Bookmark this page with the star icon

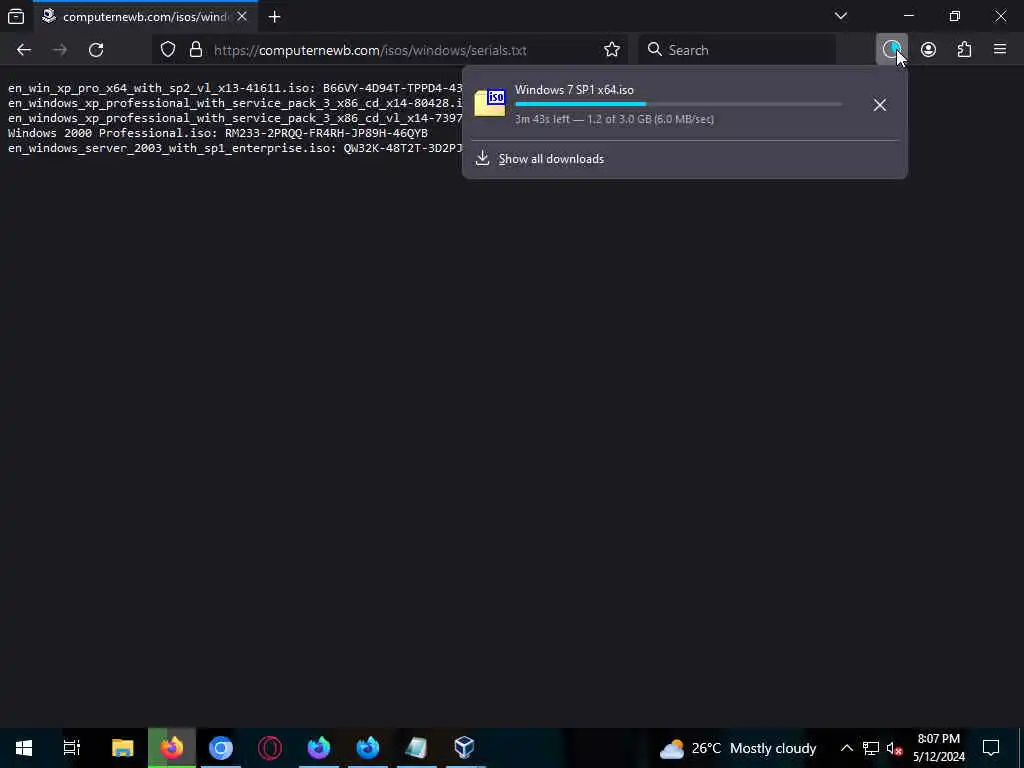point(612,50)
